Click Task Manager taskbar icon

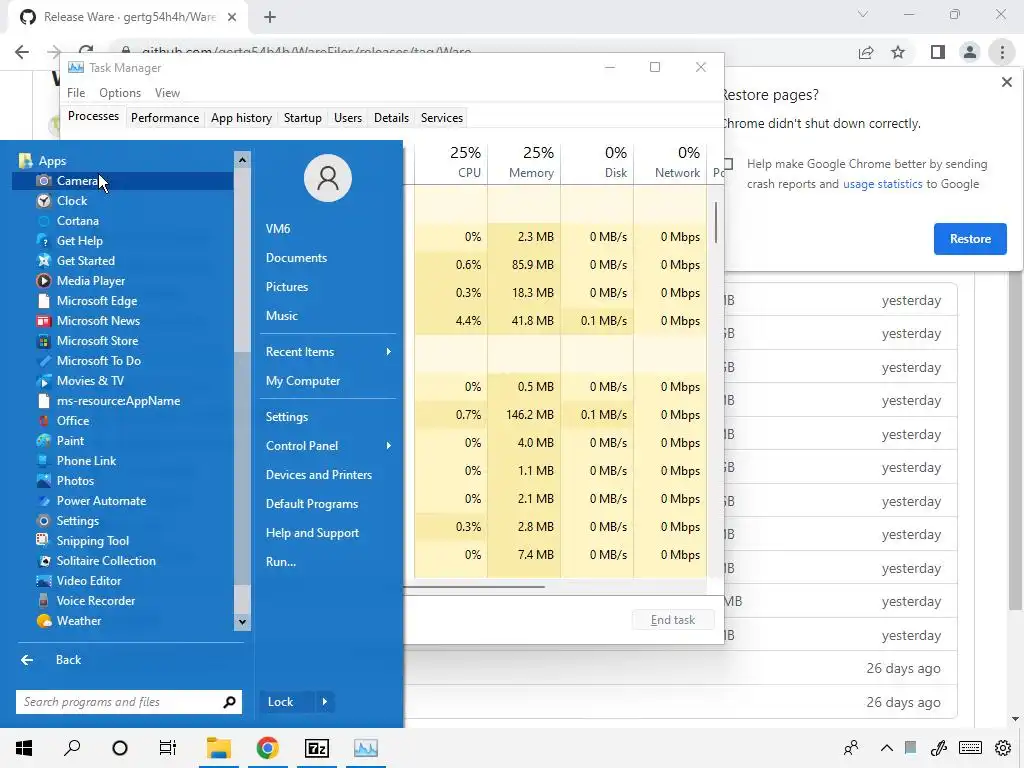click(x=366, y=748)
